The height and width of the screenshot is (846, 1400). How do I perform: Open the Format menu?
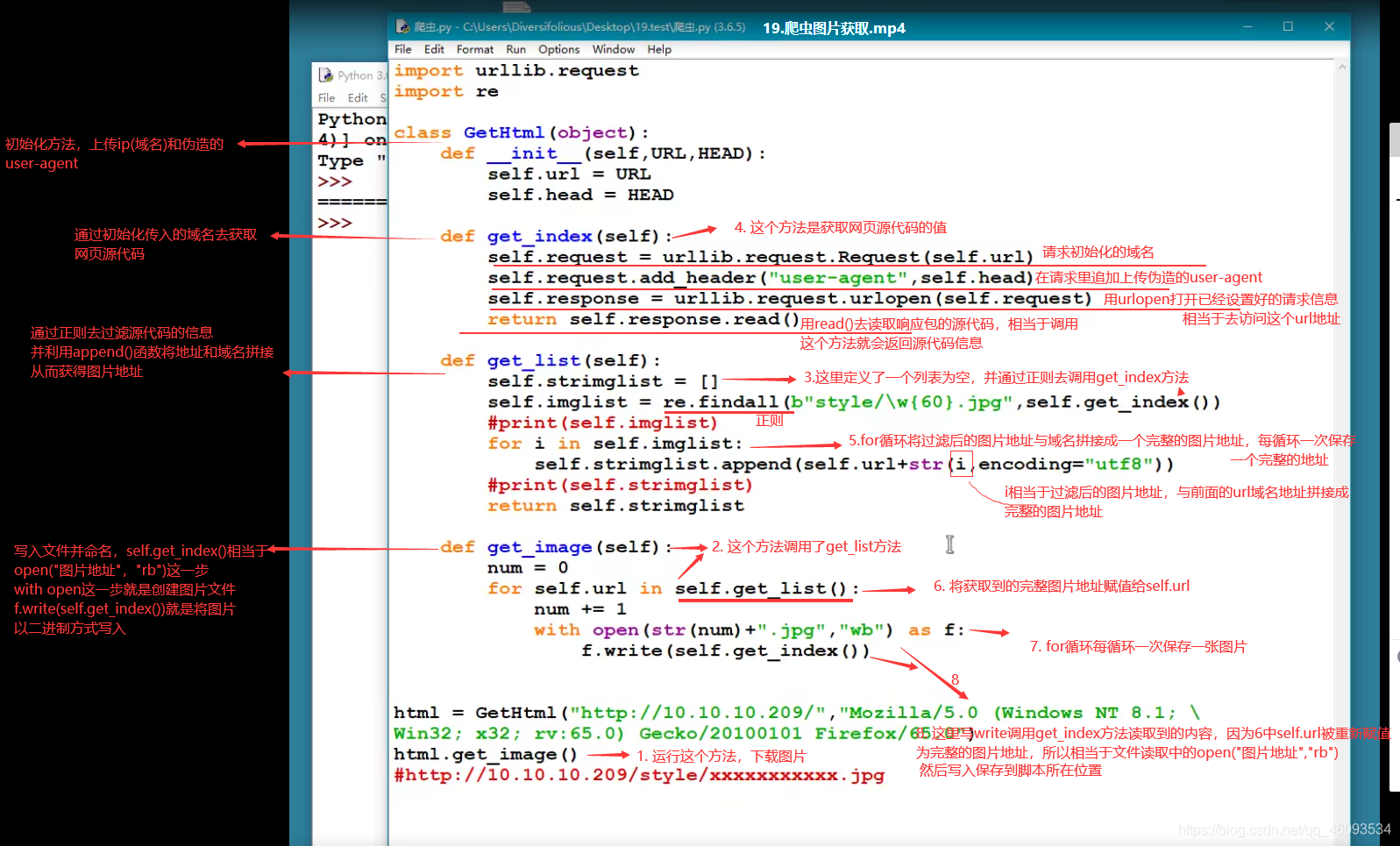coord(475,49)
